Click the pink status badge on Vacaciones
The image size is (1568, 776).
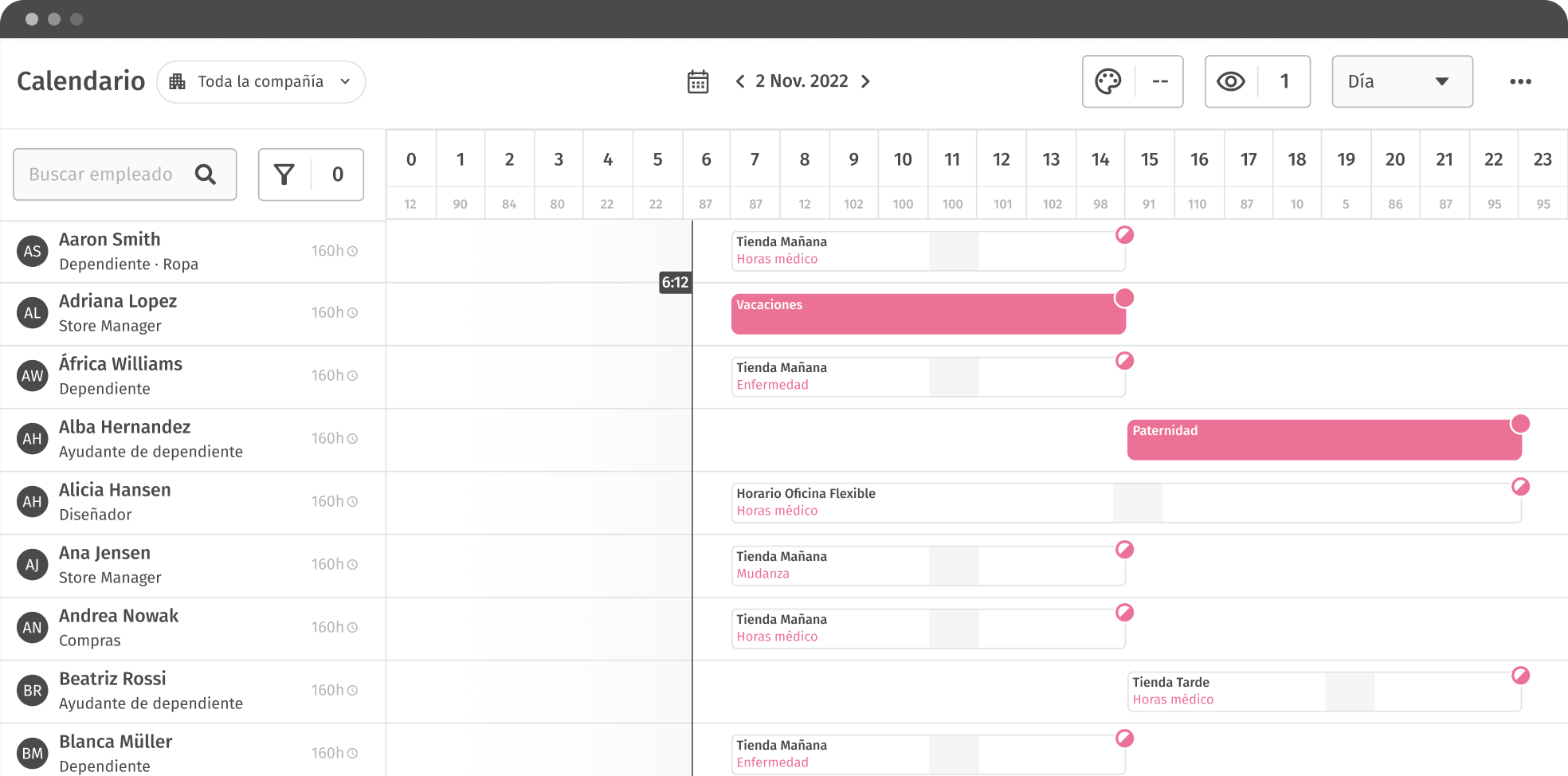1124,298
